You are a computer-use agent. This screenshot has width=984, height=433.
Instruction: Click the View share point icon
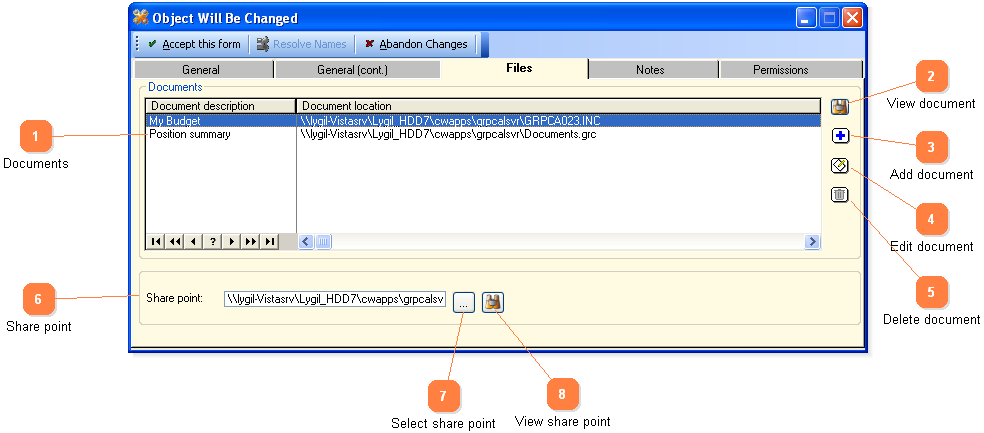493,302
